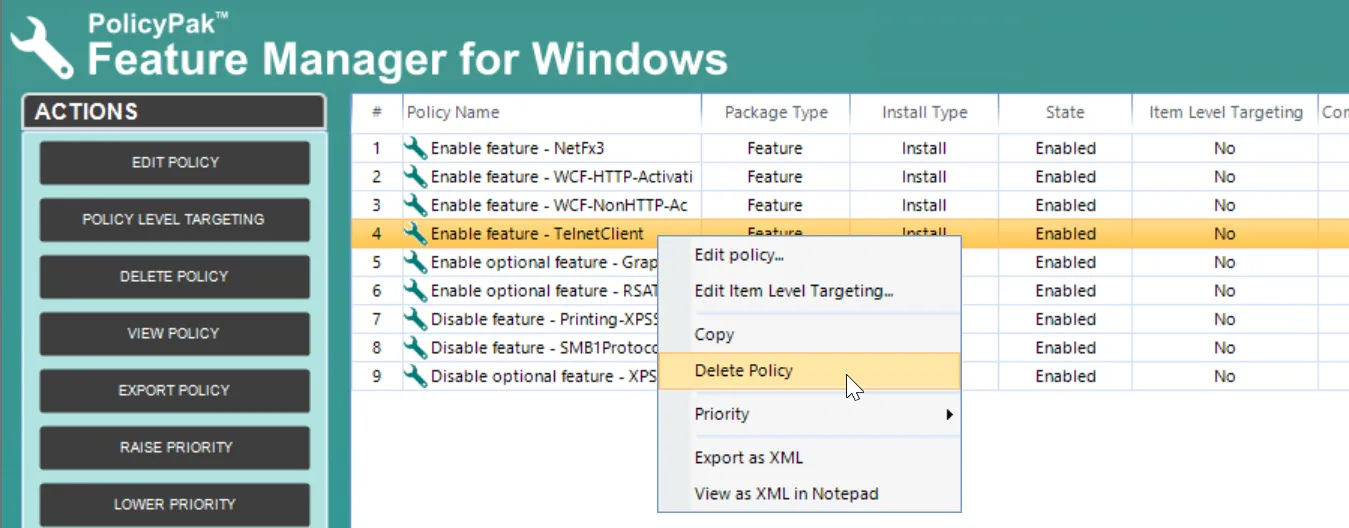
Task: Click the ACTIONS panel header
Action: [174, 112]
